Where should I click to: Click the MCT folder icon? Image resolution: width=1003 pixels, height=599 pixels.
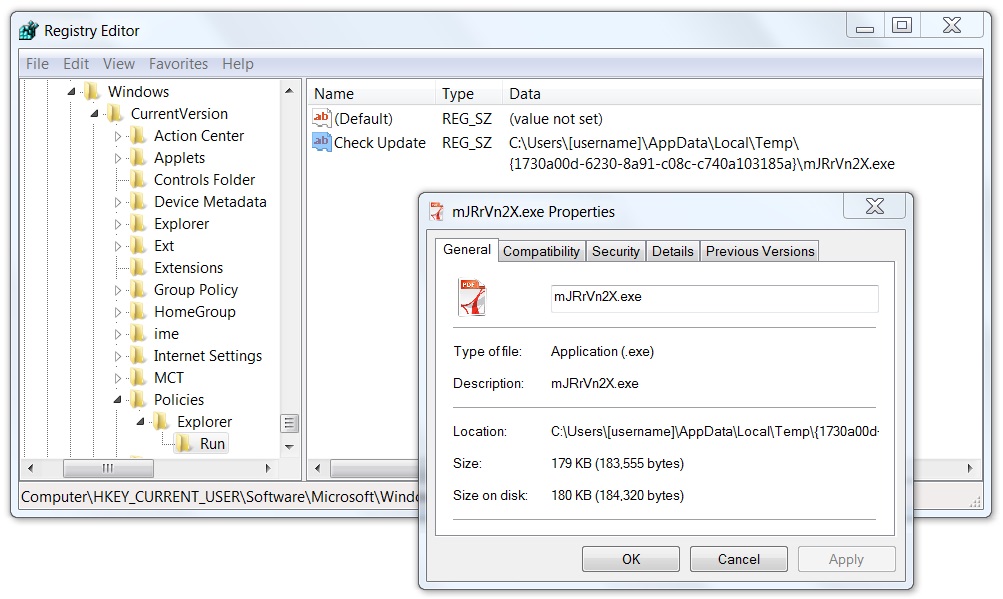139,378
